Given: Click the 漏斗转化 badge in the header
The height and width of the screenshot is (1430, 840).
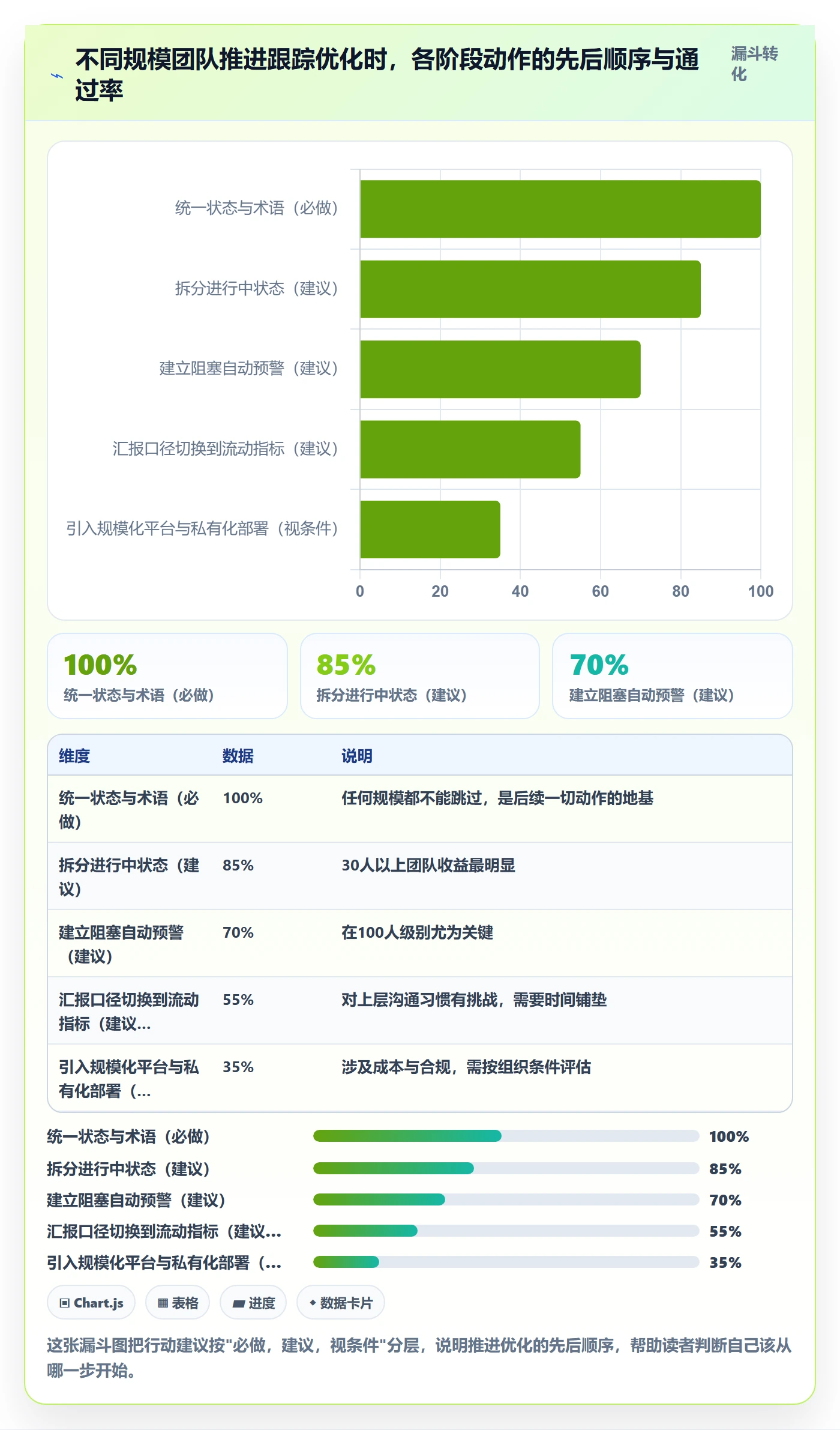Looking at the screenshot, I should [x=754, y=64].
